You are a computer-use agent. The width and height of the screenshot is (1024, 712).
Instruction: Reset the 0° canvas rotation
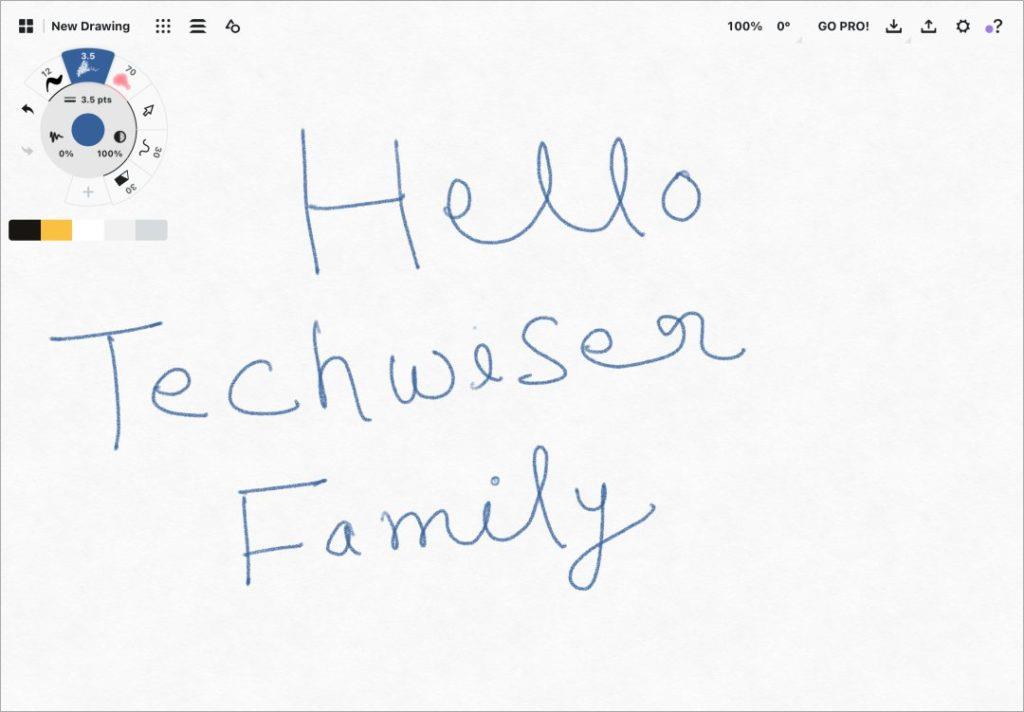(783, 26)
